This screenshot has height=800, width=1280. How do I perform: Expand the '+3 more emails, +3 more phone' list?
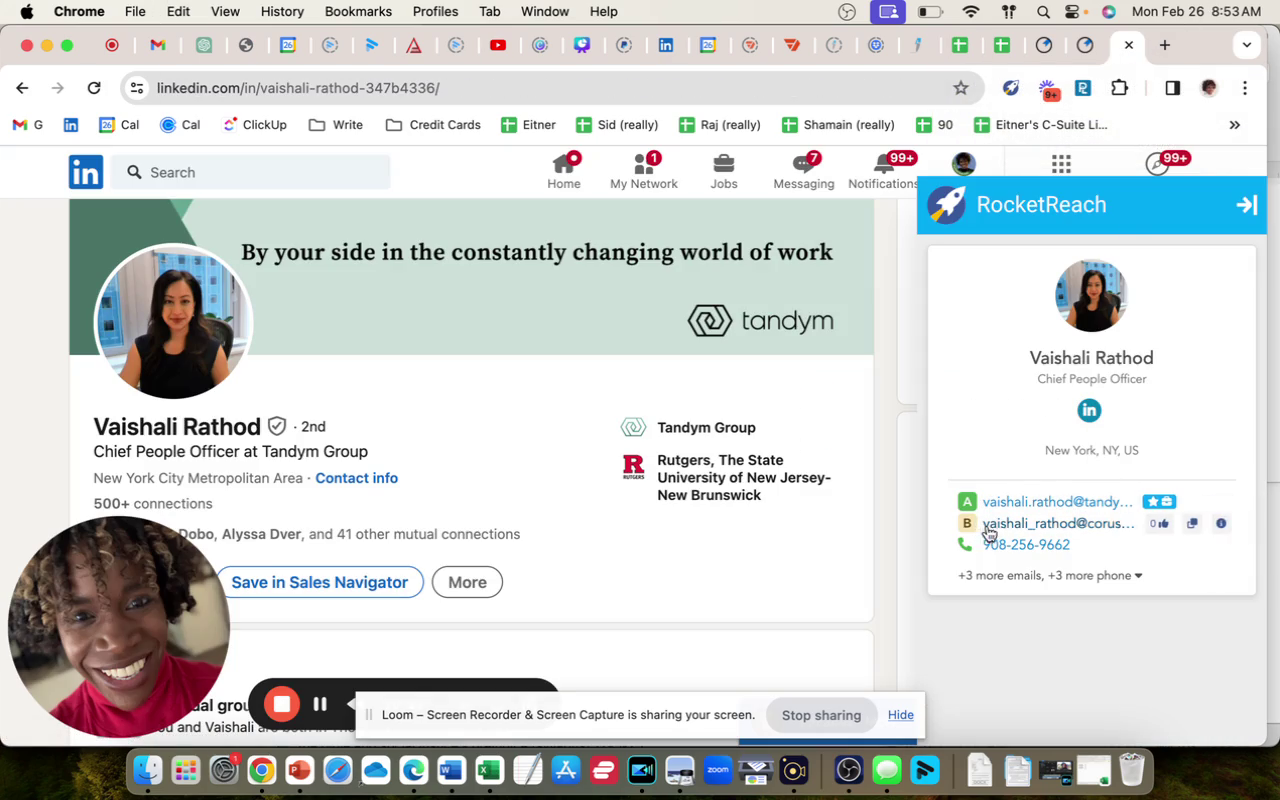[1050, 576]
